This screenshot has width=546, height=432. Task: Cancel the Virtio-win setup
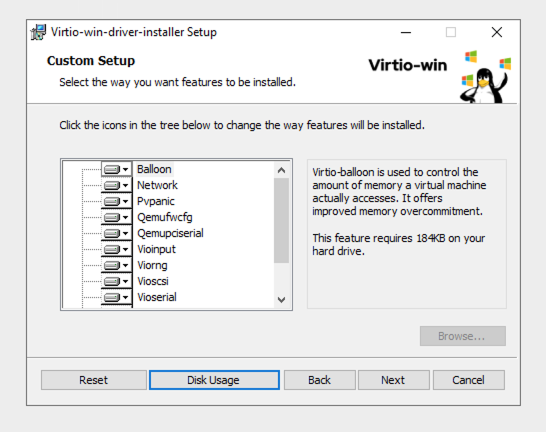coord(469,380)
